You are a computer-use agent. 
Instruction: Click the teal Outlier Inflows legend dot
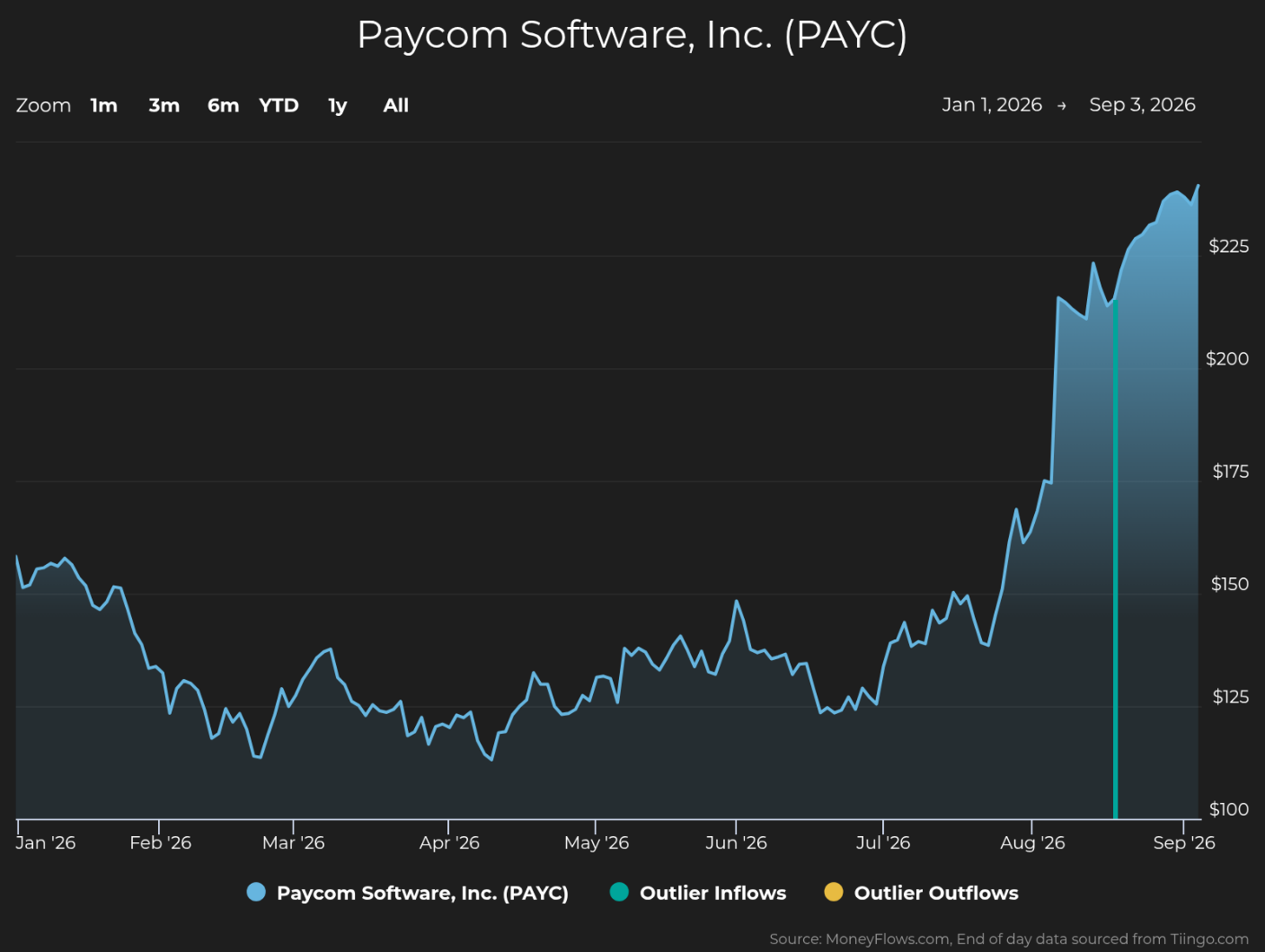(619, 892)
